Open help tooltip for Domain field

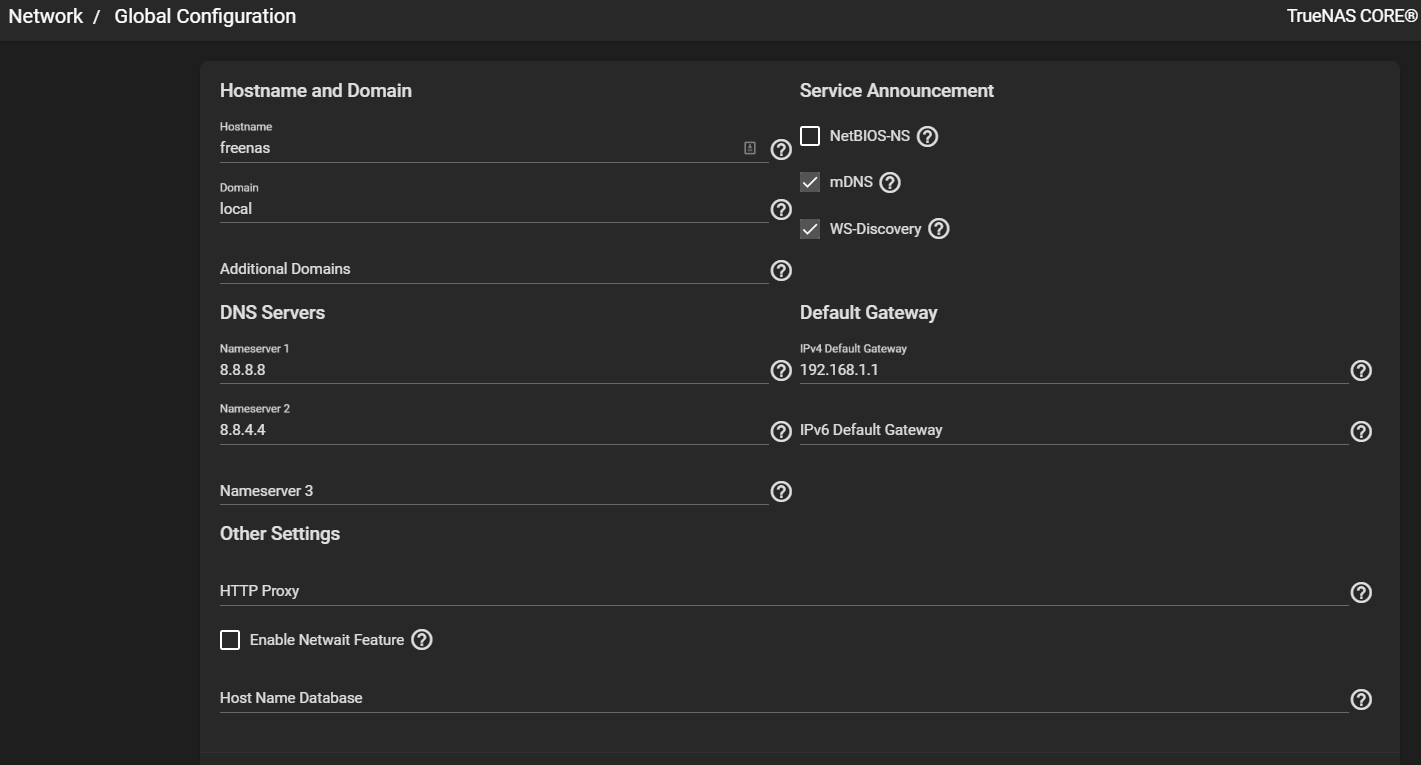click(781, 210)
